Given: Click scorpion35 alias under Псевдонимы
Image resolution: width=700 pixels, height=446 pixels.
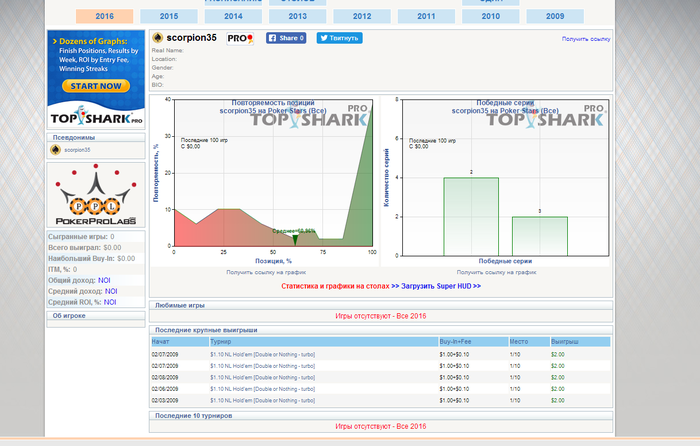Looking at the screenshot, I should pos(77,150).
